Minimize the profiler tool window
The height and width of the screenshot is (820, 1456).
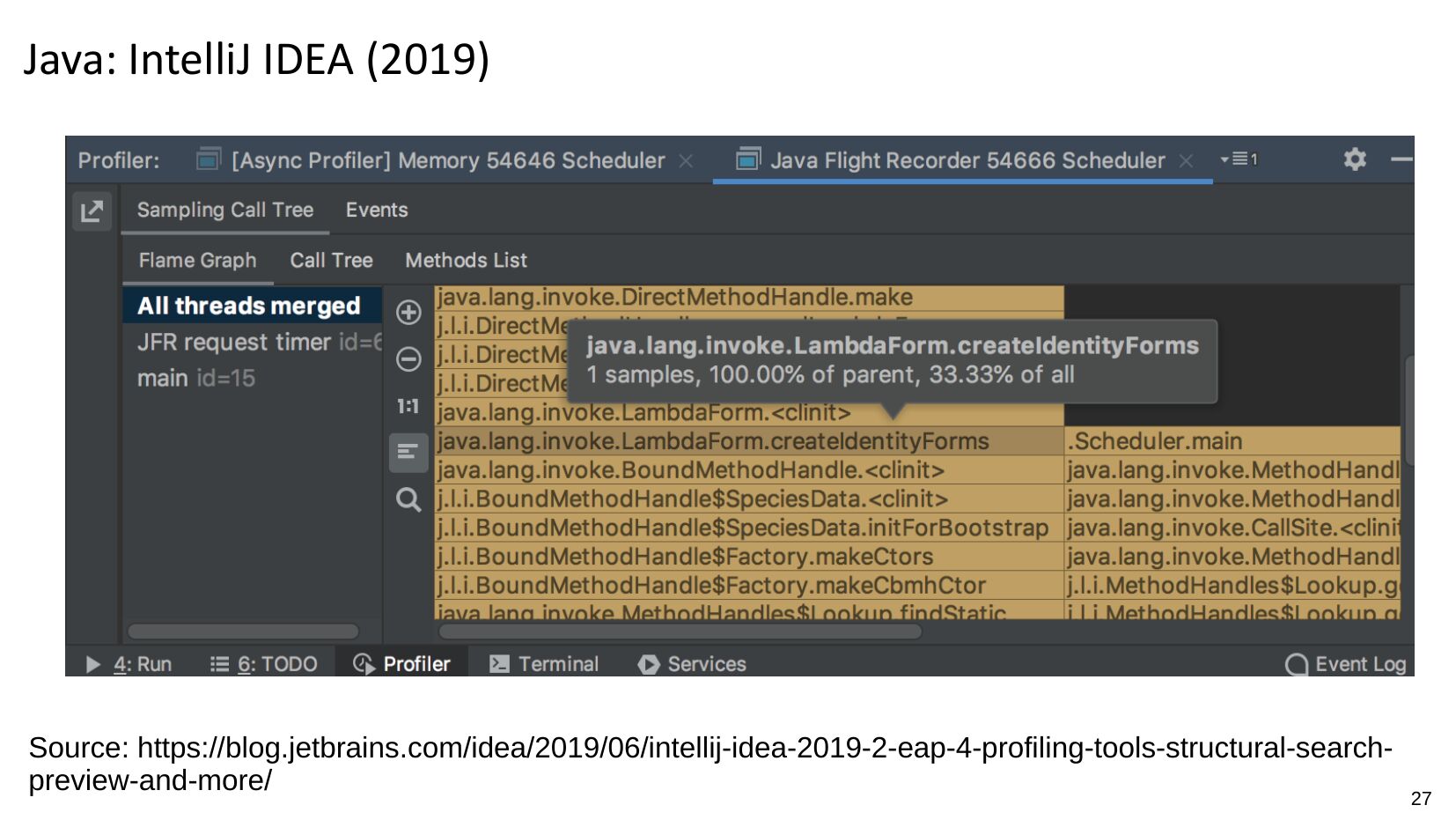[1400, 159]
